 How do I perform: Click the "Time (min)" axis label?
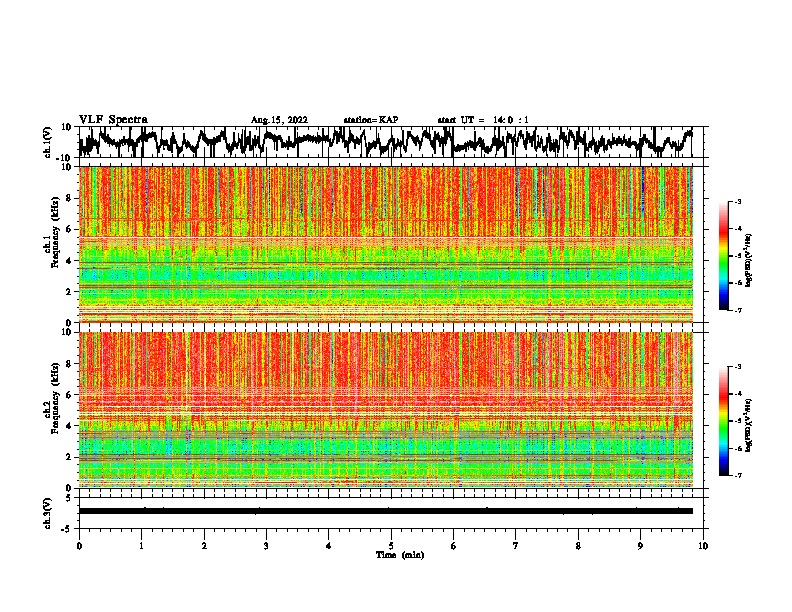(400, 555)
